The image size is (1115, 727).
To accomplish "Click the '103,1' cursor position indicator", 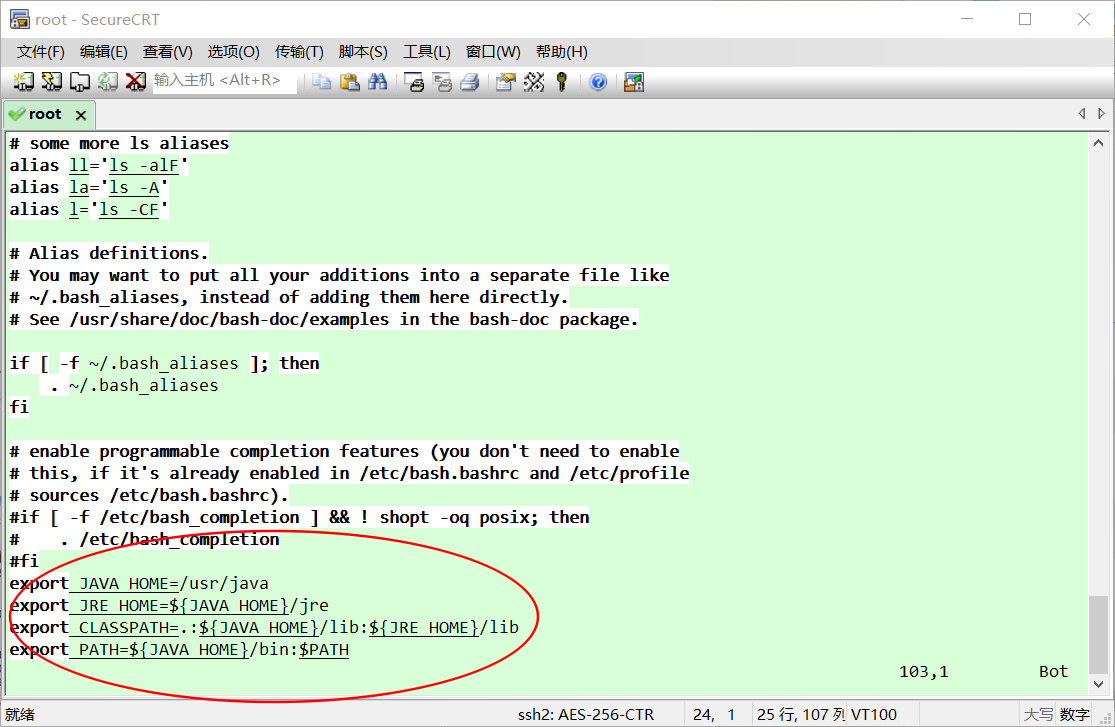I will pyautogui.click(x=924, y=672).
